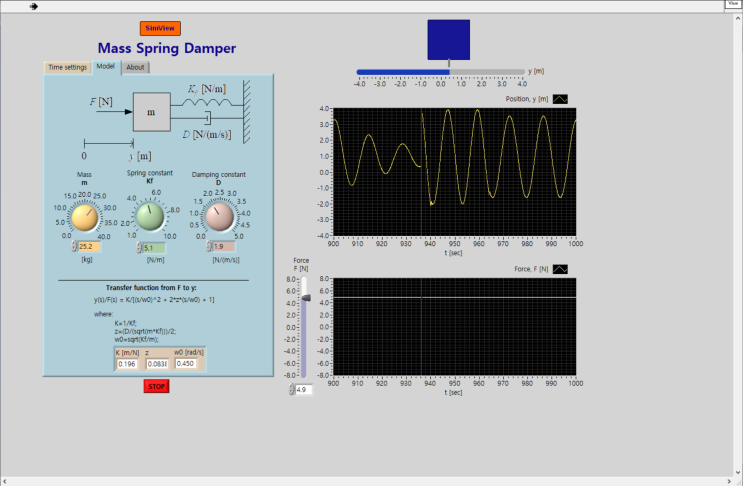This screenshot has height=486, width=743.
Task: Click the Force F vertical slider handle
Action: tap(306, 298)
